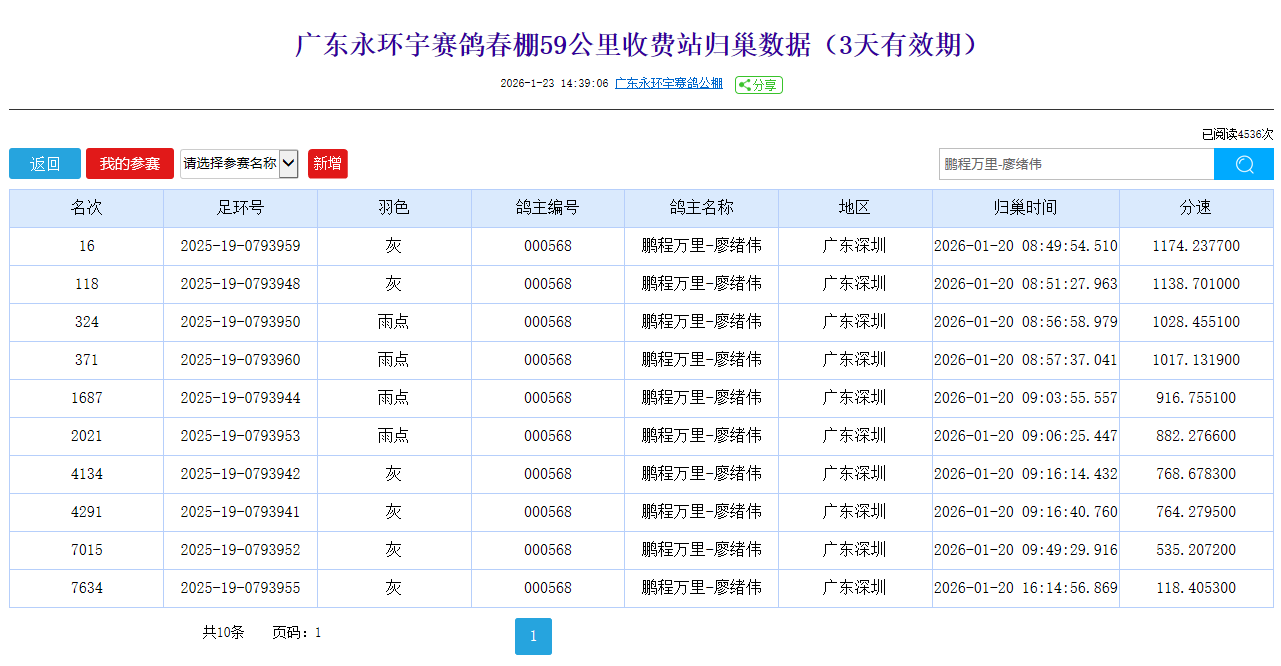1281x666 pixels.
Task: Click the 足环号 column header
Action: point(240,208)
